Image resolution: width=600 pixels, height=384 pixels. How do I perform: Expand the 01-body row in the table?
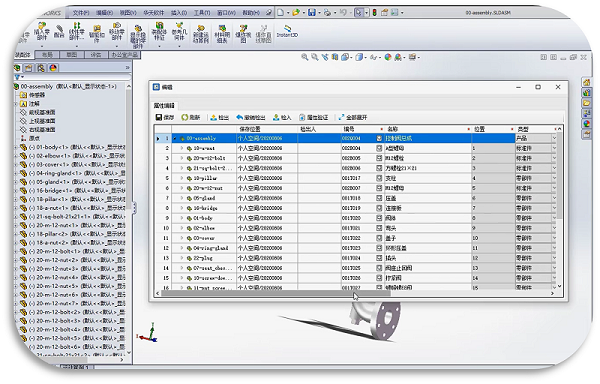[182, 218]
